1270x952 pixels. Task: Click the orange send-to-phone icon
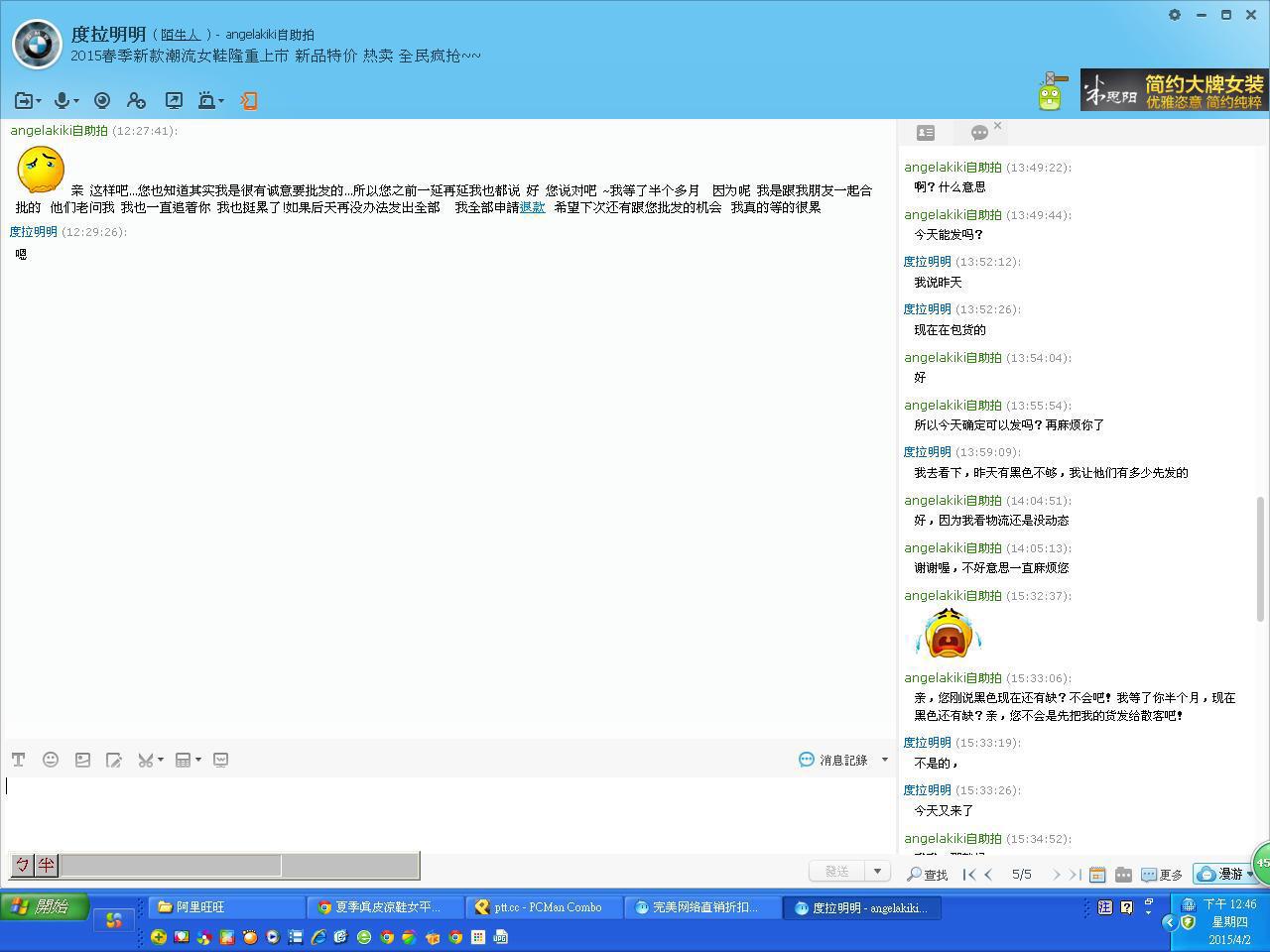pos(249,100)
